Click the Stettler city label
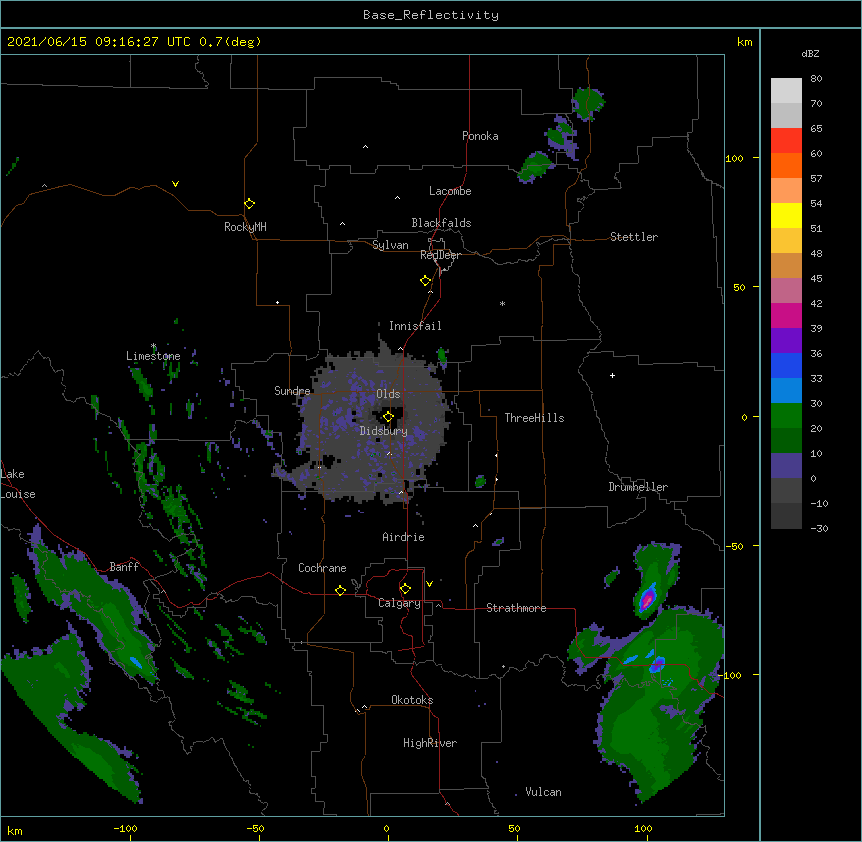This screenshot has height=842, width=862. point(634,237)
